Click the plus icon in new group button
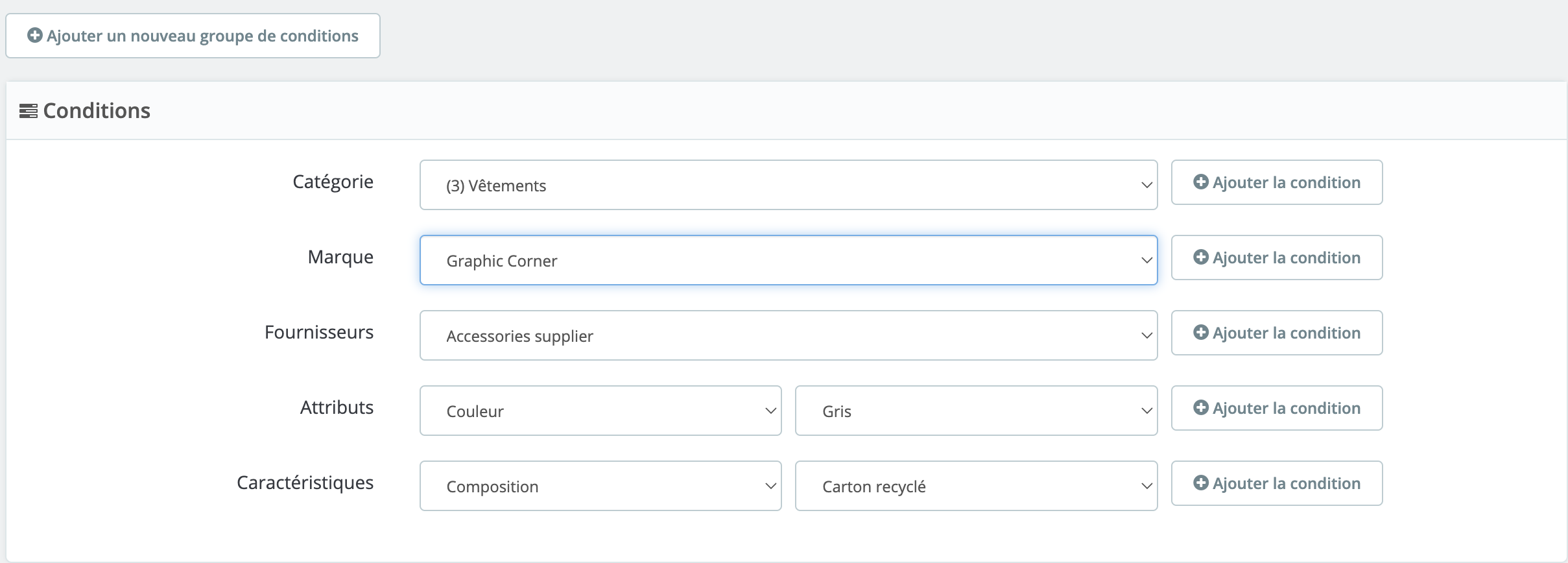 pos(35,35)
